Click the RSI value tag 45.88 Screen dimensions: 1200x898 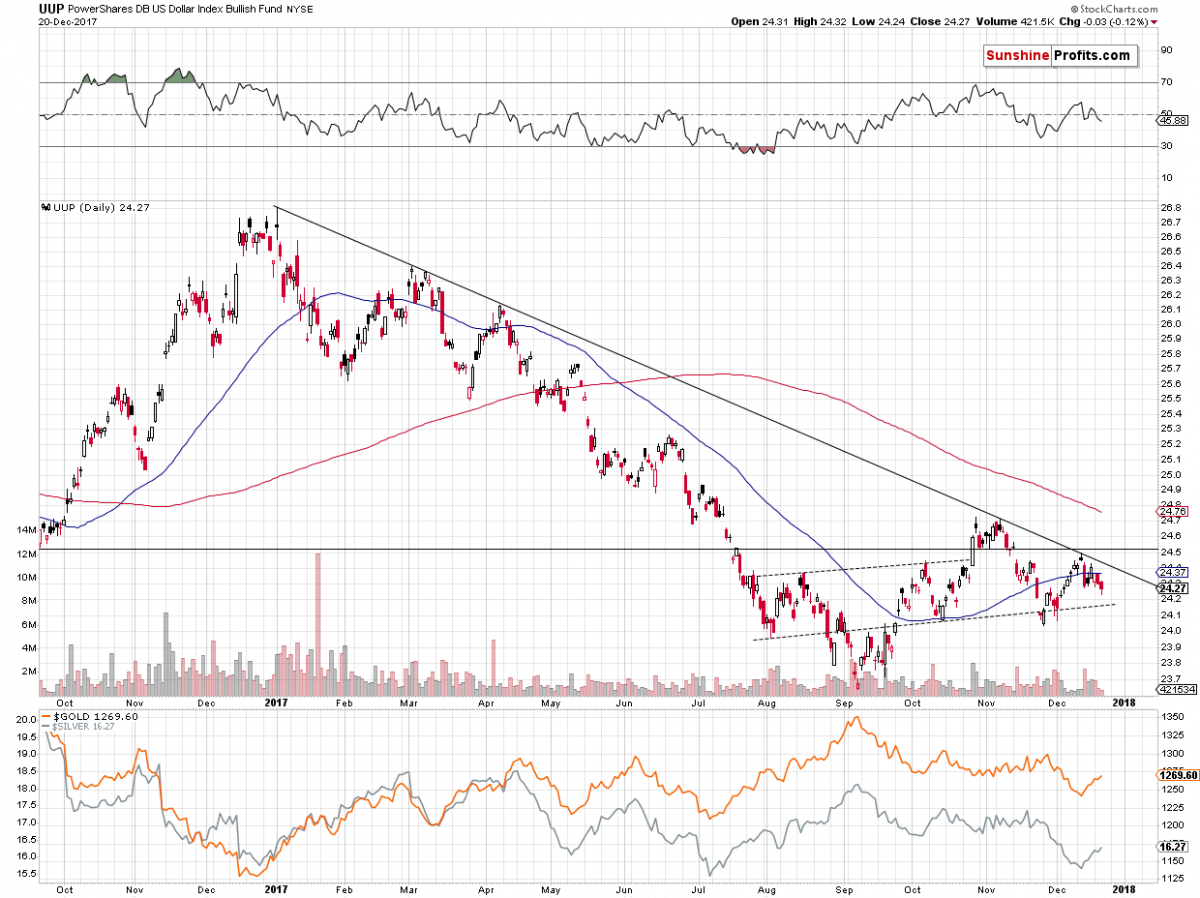[x=1171, y=120]
